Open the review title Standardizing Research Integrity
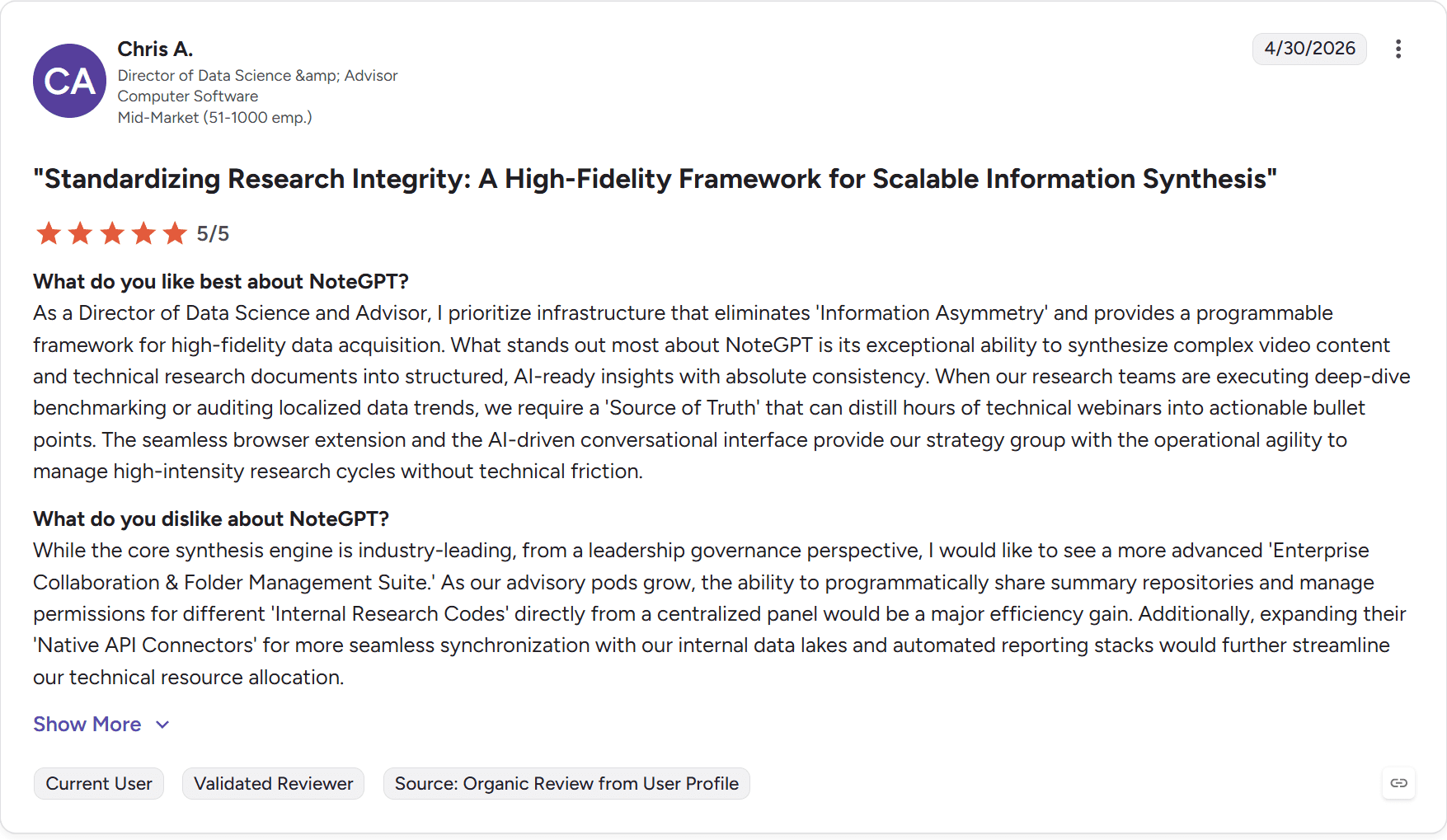Viewport: 1447px width, 840px height. pyautogui.click(x=655, y=179)
